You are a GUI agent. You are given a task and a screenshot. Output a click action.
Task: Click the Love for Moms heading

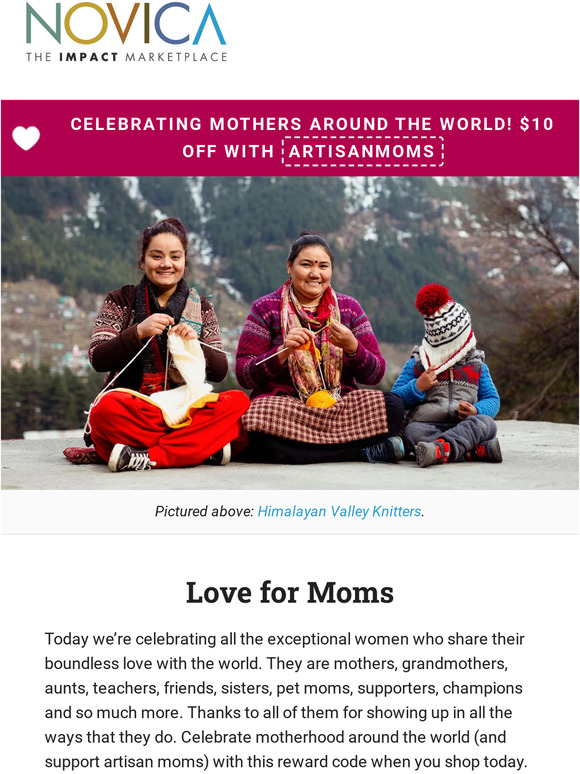tap(290, 592)
